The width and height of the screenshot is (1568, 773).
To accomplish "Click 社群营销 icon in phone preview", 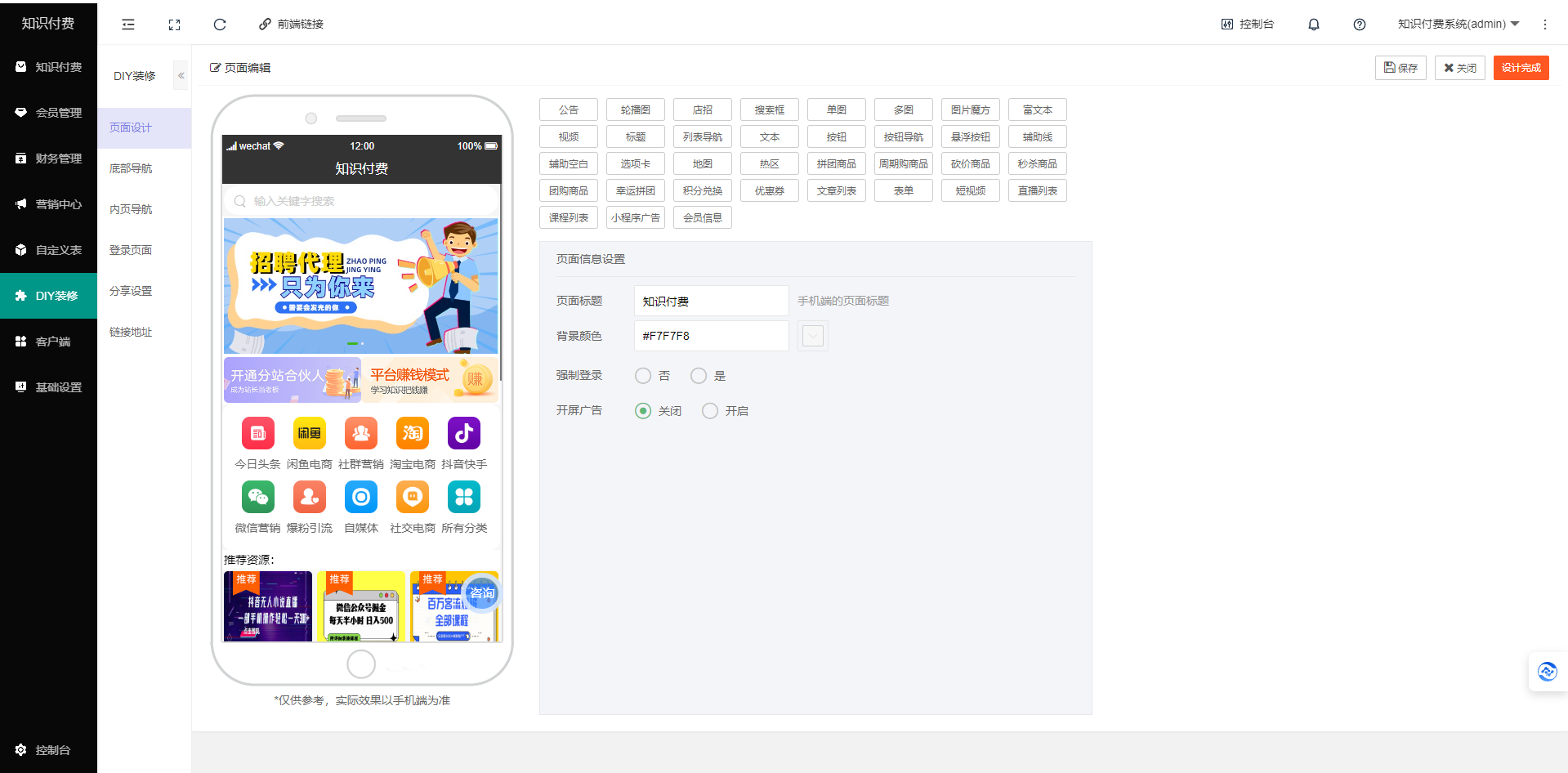I will [x=361, y=433].
